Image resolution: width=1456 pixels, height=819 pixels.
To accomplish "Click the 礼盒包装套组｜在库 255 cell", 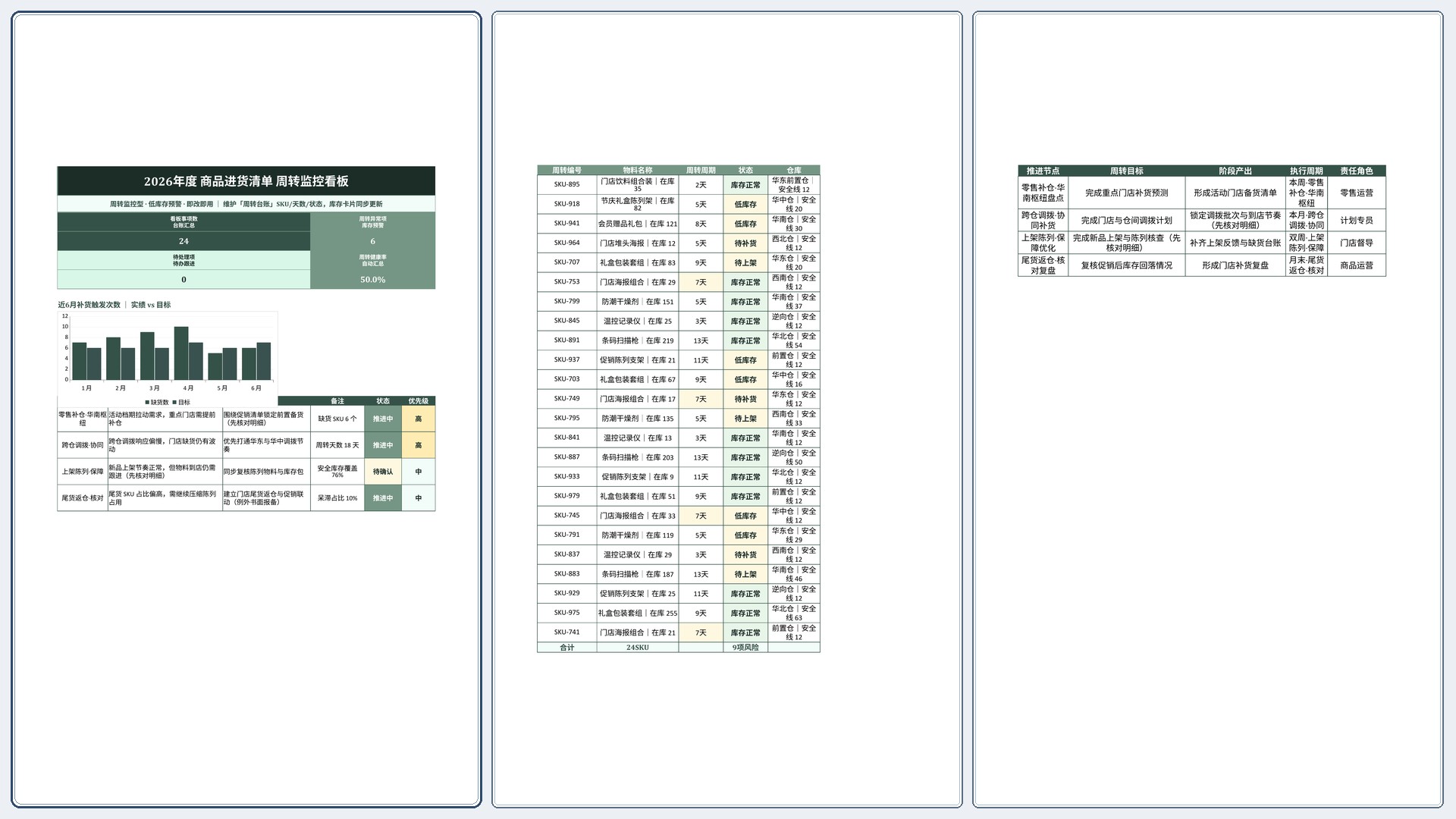I will (x=638, y=613).
